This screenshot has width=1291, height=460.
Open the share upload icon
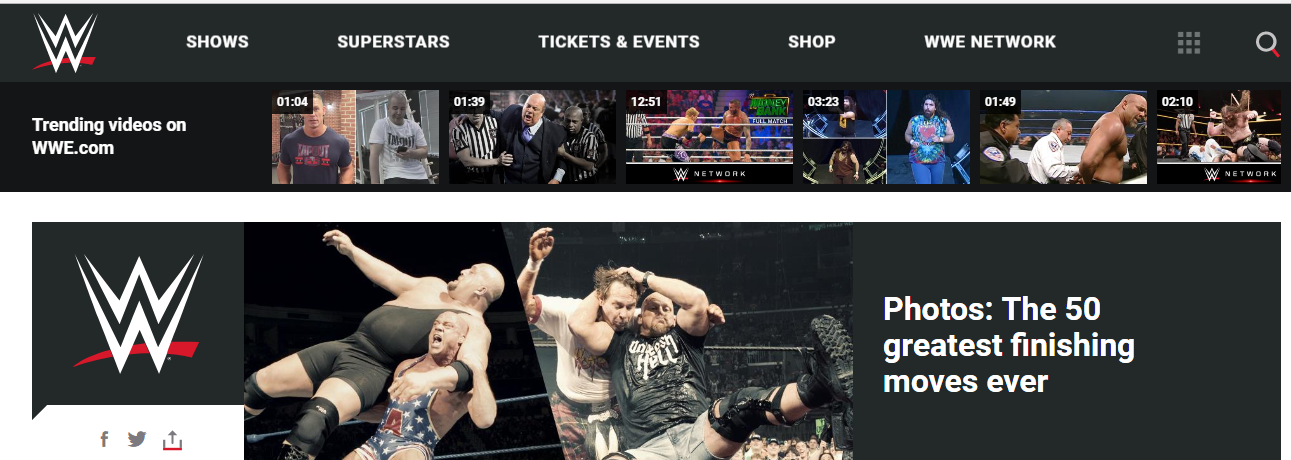172,439
